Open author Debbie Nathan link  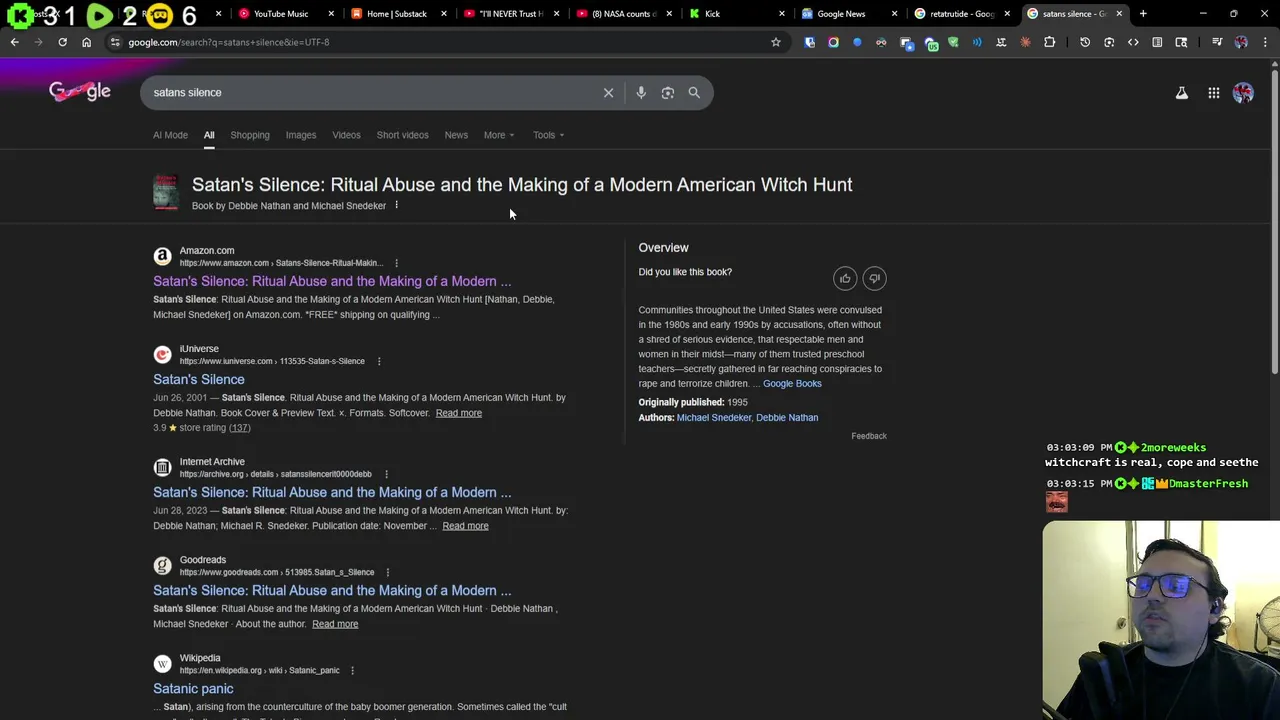[x=787, y=417]
